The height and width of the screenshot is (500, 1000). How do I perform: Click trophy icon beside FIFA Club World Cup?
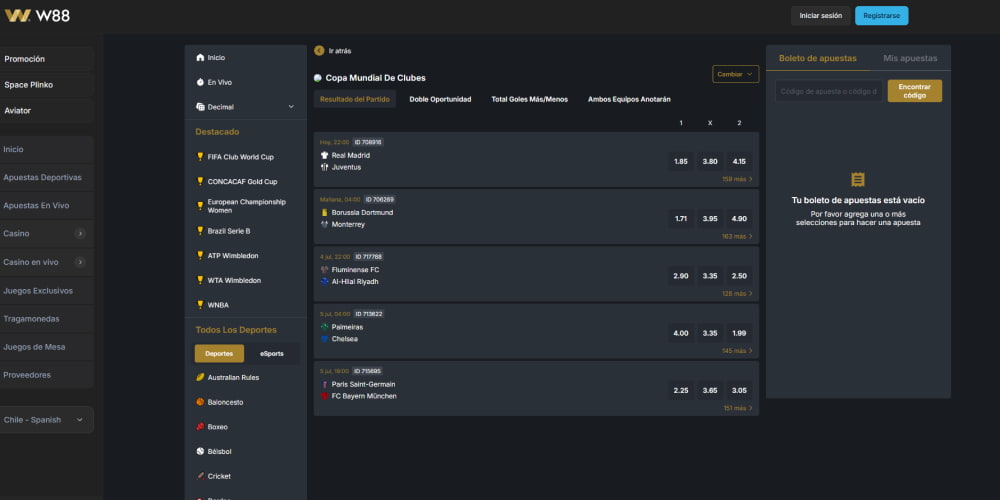click(200, 156)
